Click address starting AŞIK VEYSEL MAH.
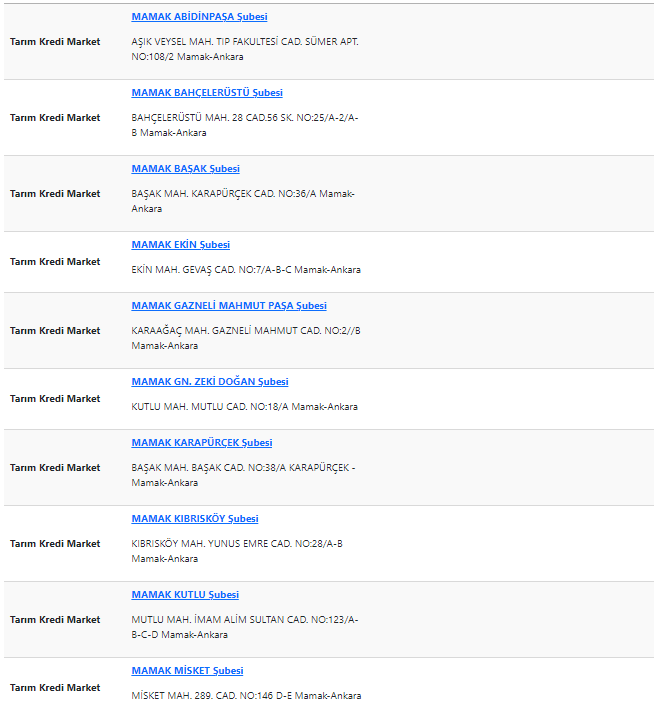 (x=245, y=49)
